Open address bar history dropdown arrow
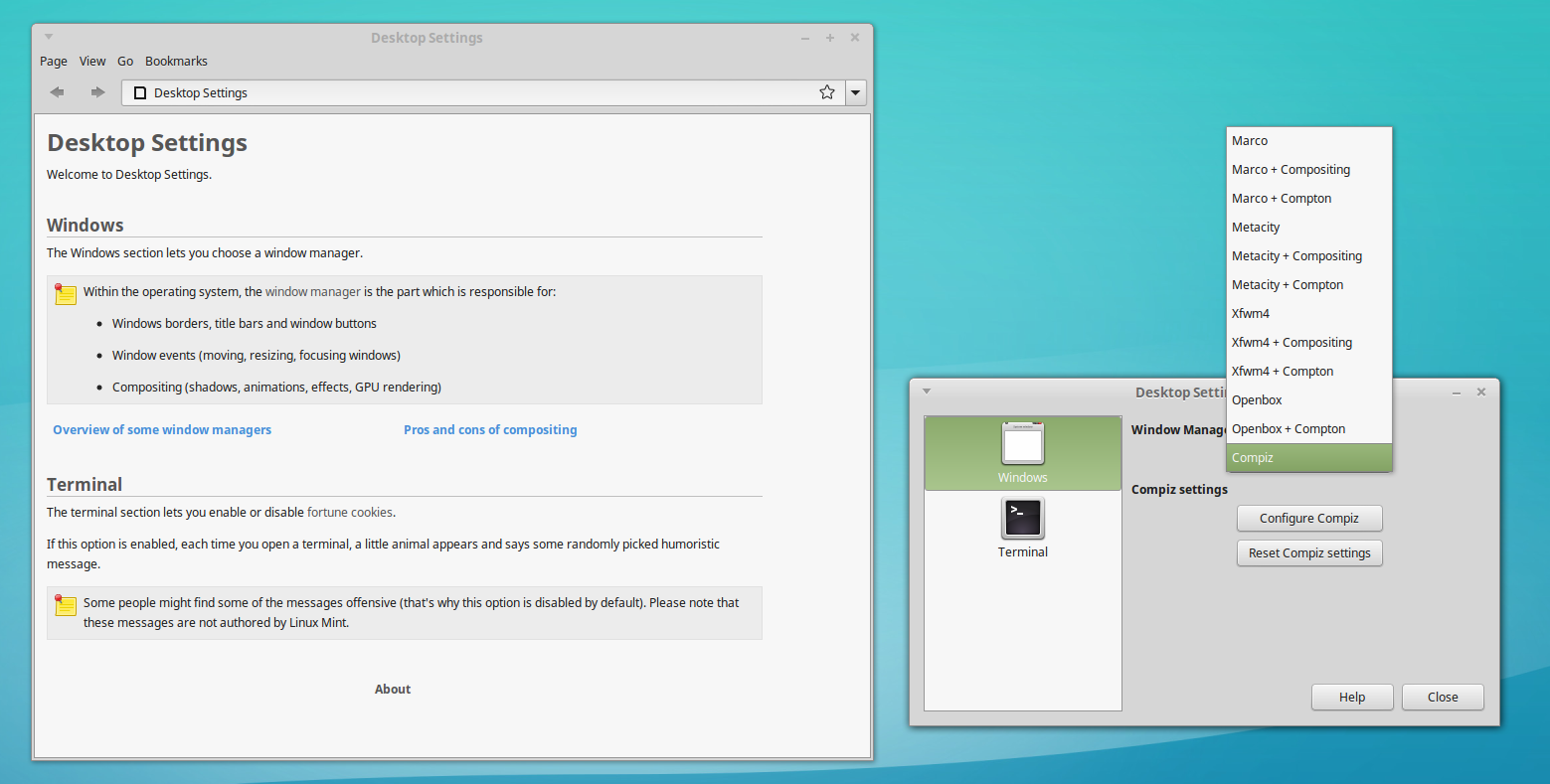 (x=855, y=92)
